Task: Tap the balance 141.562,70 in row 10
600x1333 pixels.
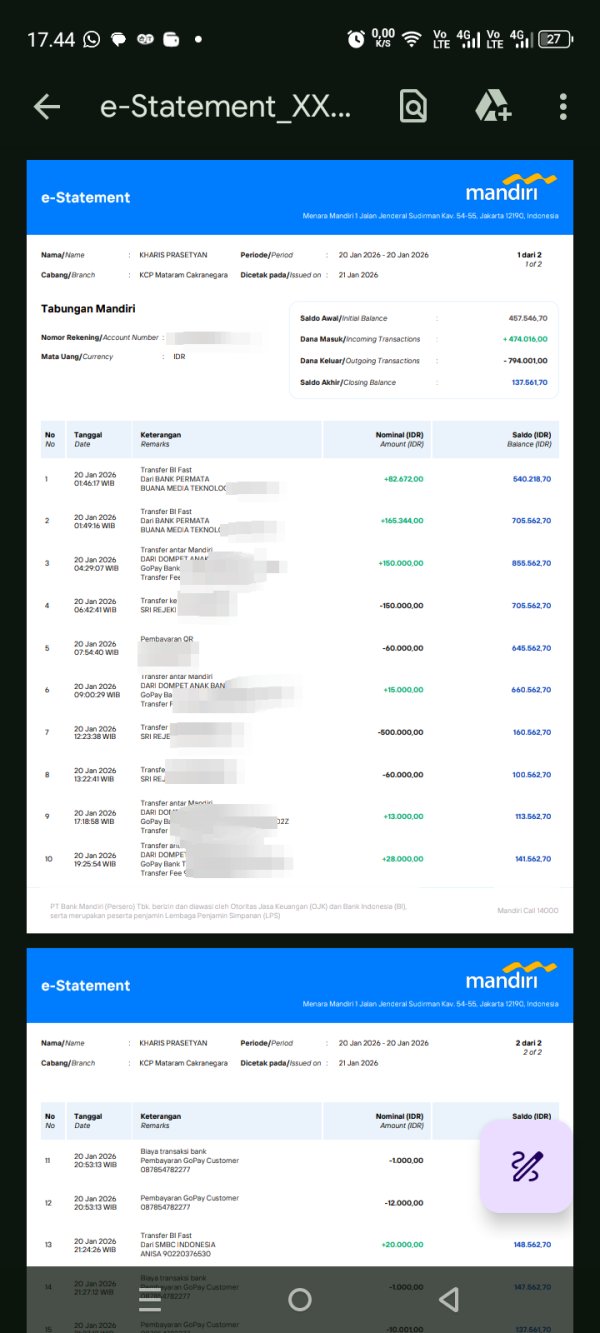Action: (532, 860)
